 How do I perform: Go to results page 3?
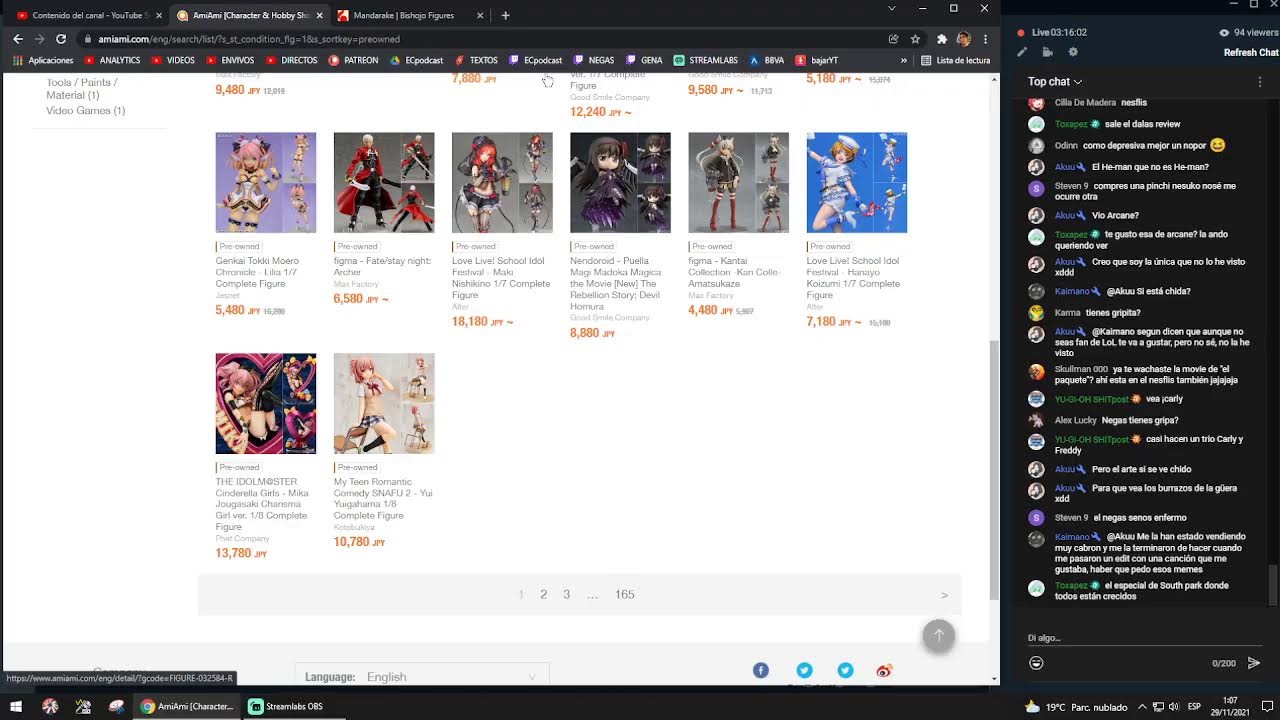pyautogui.click(x=566, y=594)
